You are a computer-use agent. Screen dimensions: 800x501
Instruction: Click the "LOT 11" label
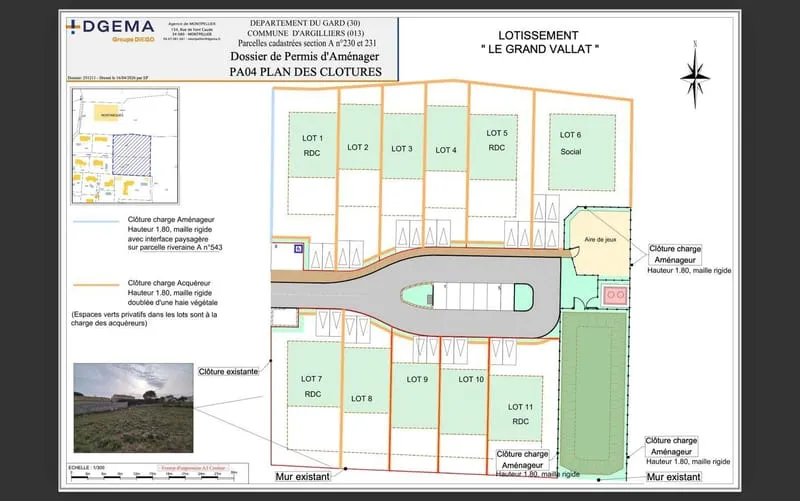click(520, 407)
